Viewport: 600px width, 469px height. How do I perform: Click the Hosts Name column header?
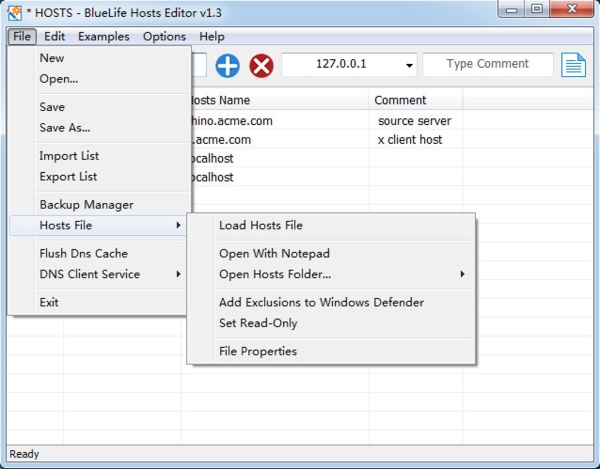click(279, 100)
